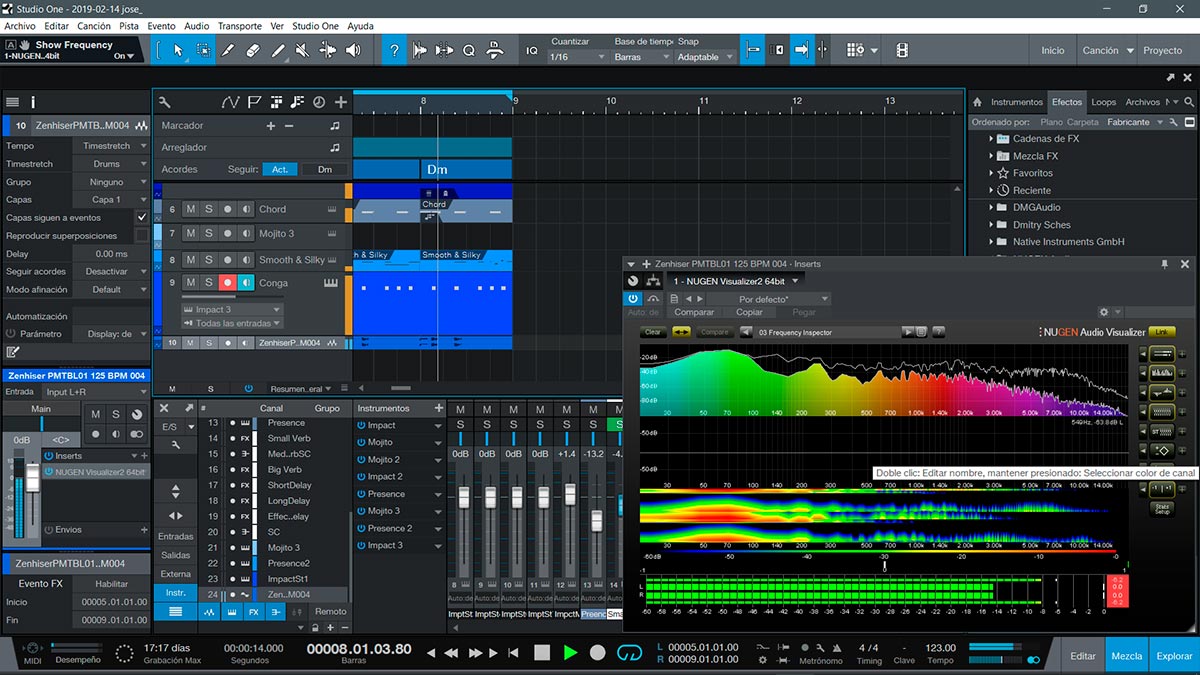
Task: Open the video player filmstrip icon
Action: 902,50
